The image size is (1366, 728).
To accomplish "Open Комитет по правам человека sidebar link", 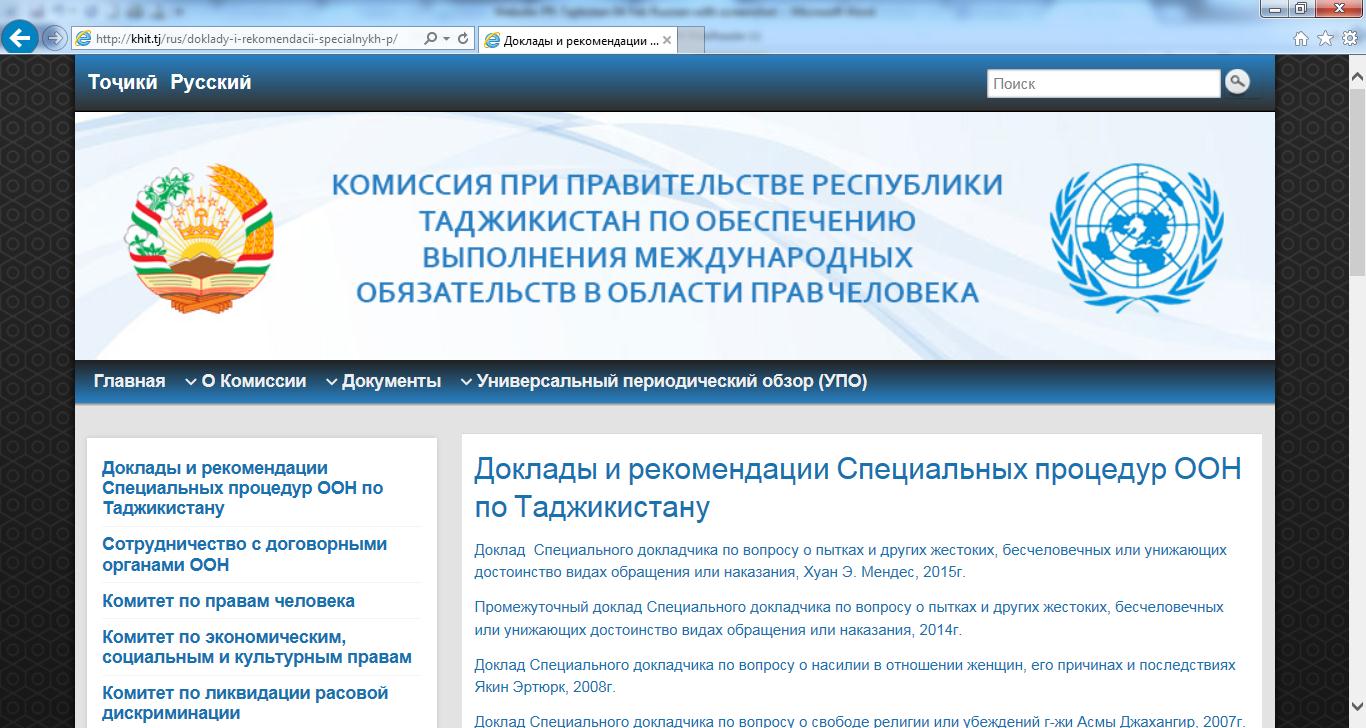I will [x=228, y=601].
